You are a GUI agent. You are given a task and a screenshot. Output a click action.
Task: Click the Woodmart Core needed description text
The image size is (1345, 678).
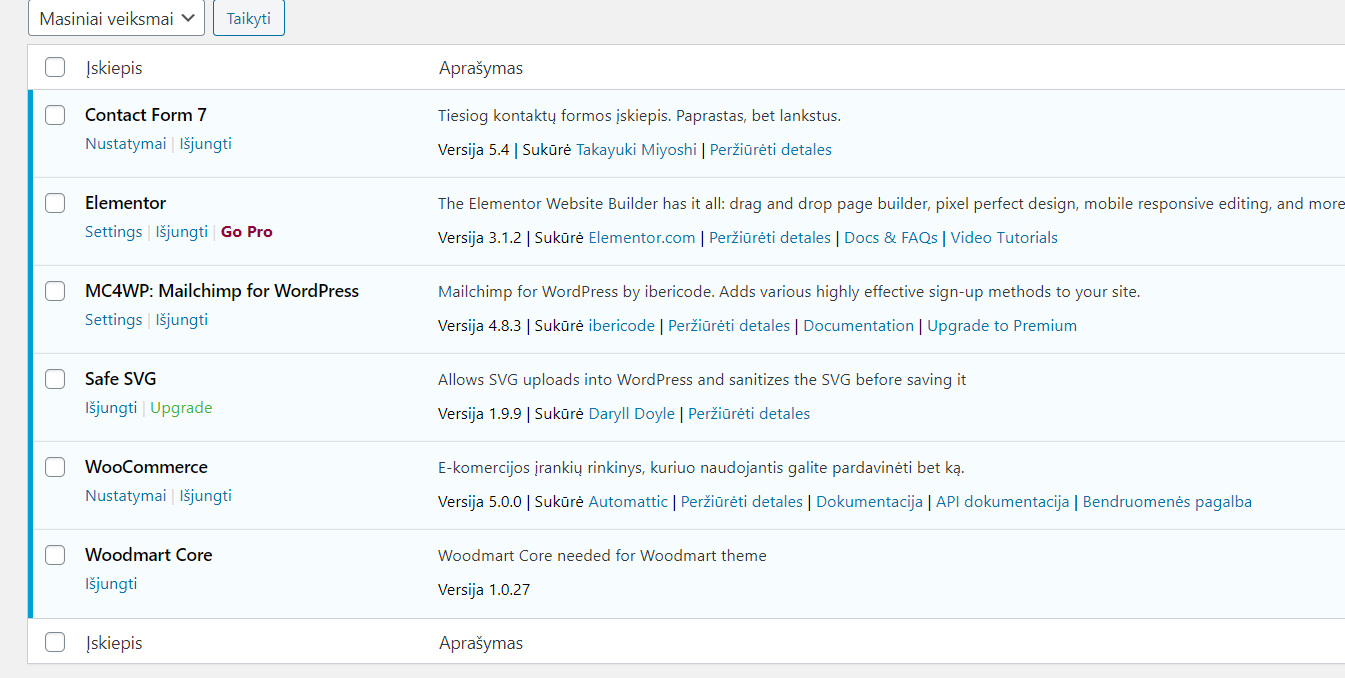(602, 556)
